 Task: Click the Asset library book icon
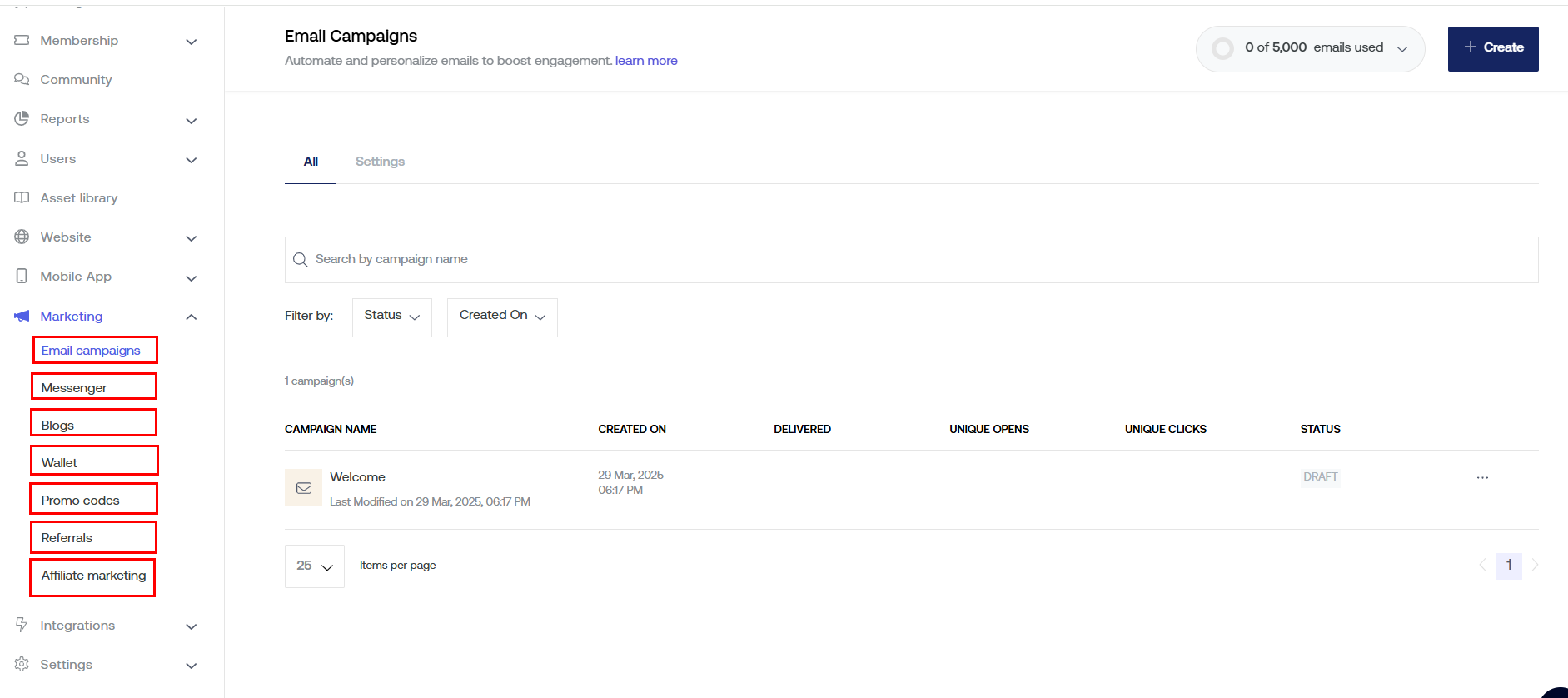click(22, 197)
